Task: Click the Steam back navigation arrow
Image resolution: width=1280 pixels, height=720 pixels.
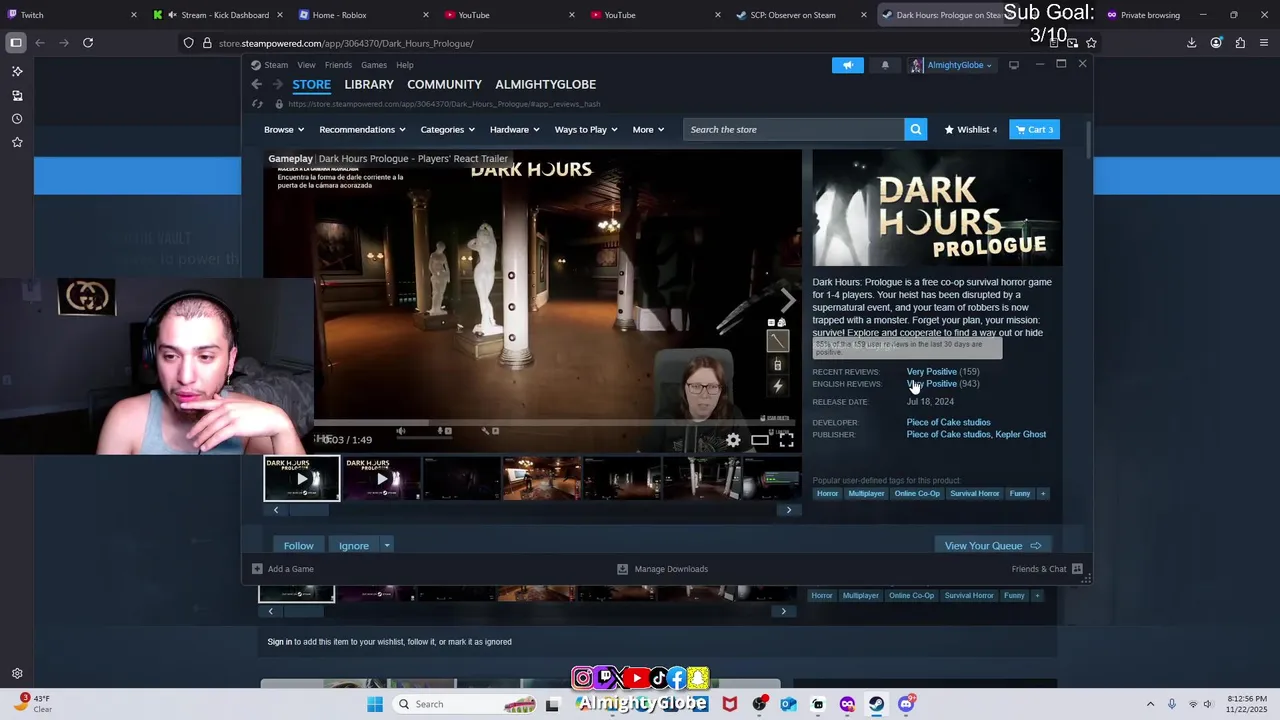Action: click(257, 85)
